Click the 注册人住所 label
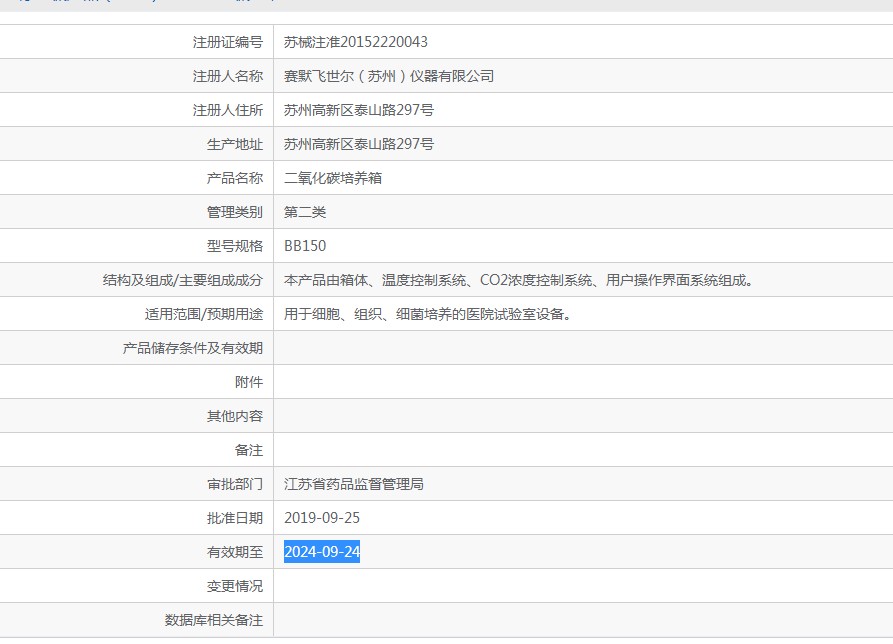Viewport: 893px width, 644px height. [228, 110]
